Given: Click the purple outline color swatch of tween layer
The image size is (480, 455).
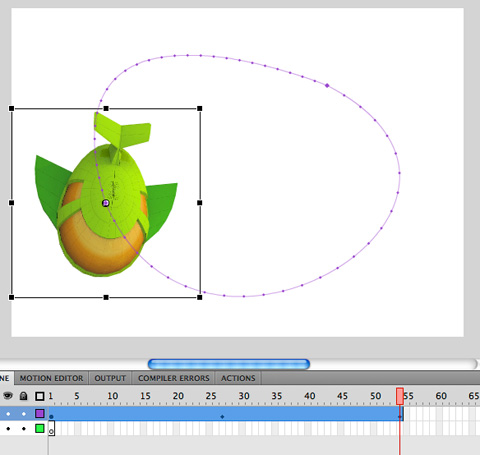Looking at the screenshot, I should coord(40,414).
